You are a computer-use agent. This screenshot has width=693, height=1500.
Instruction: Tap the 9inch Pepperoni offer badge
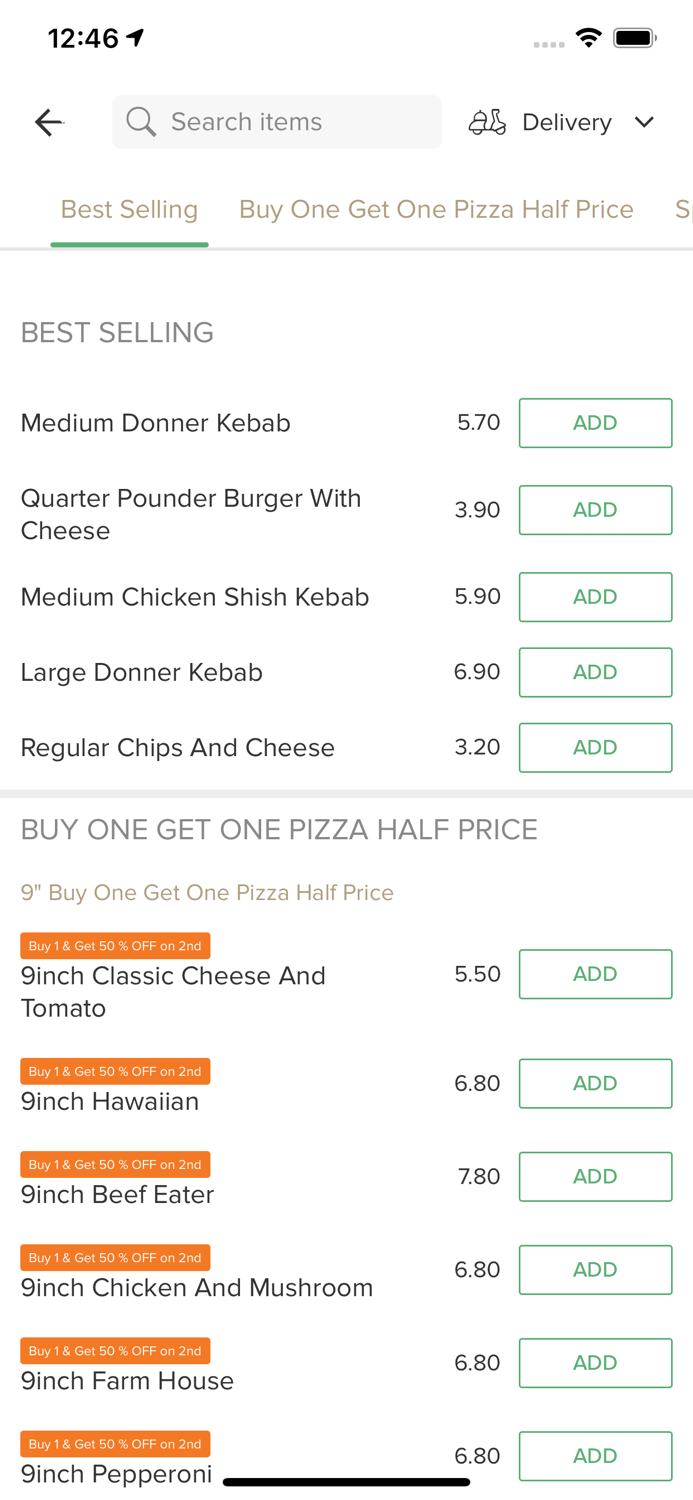(115, 1444)
